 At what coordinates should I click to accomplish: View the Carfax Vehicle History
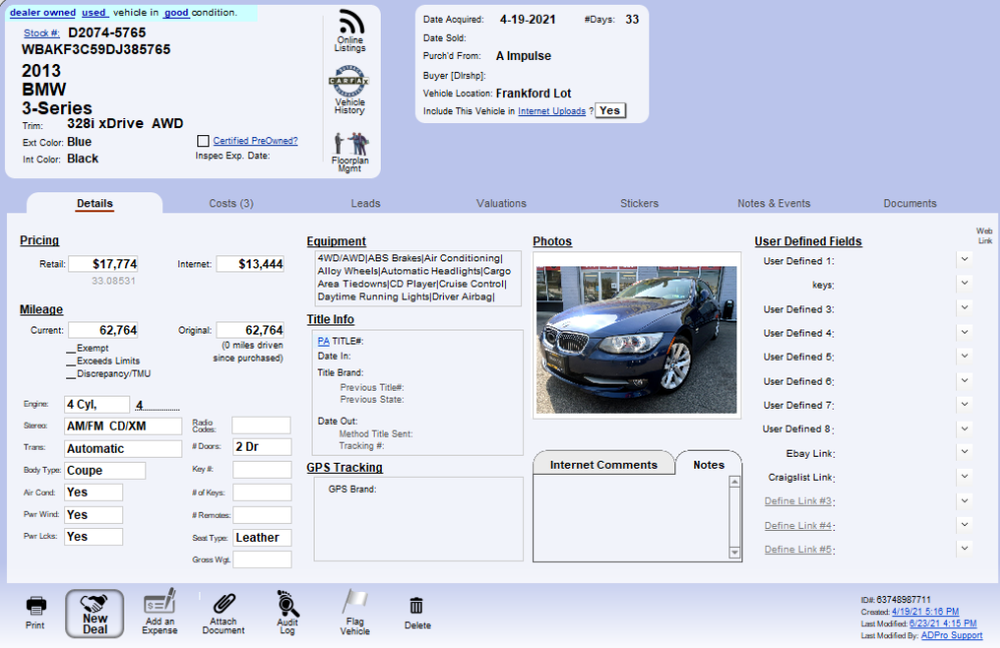click(349, 89)
